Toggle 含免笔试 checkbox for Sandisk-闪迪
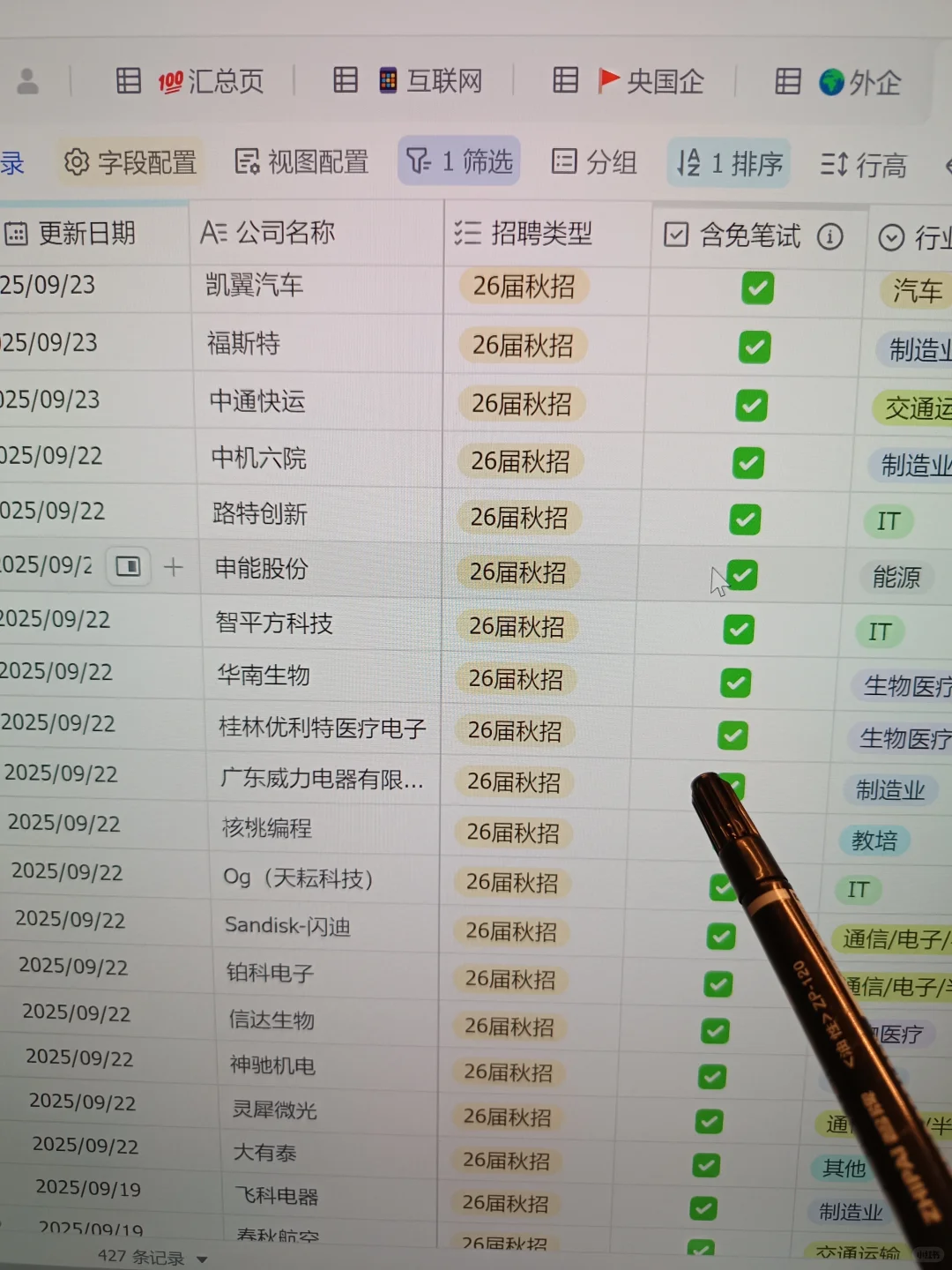The image size is (952, 1270). pyautogui.click(x=721, y=936)
